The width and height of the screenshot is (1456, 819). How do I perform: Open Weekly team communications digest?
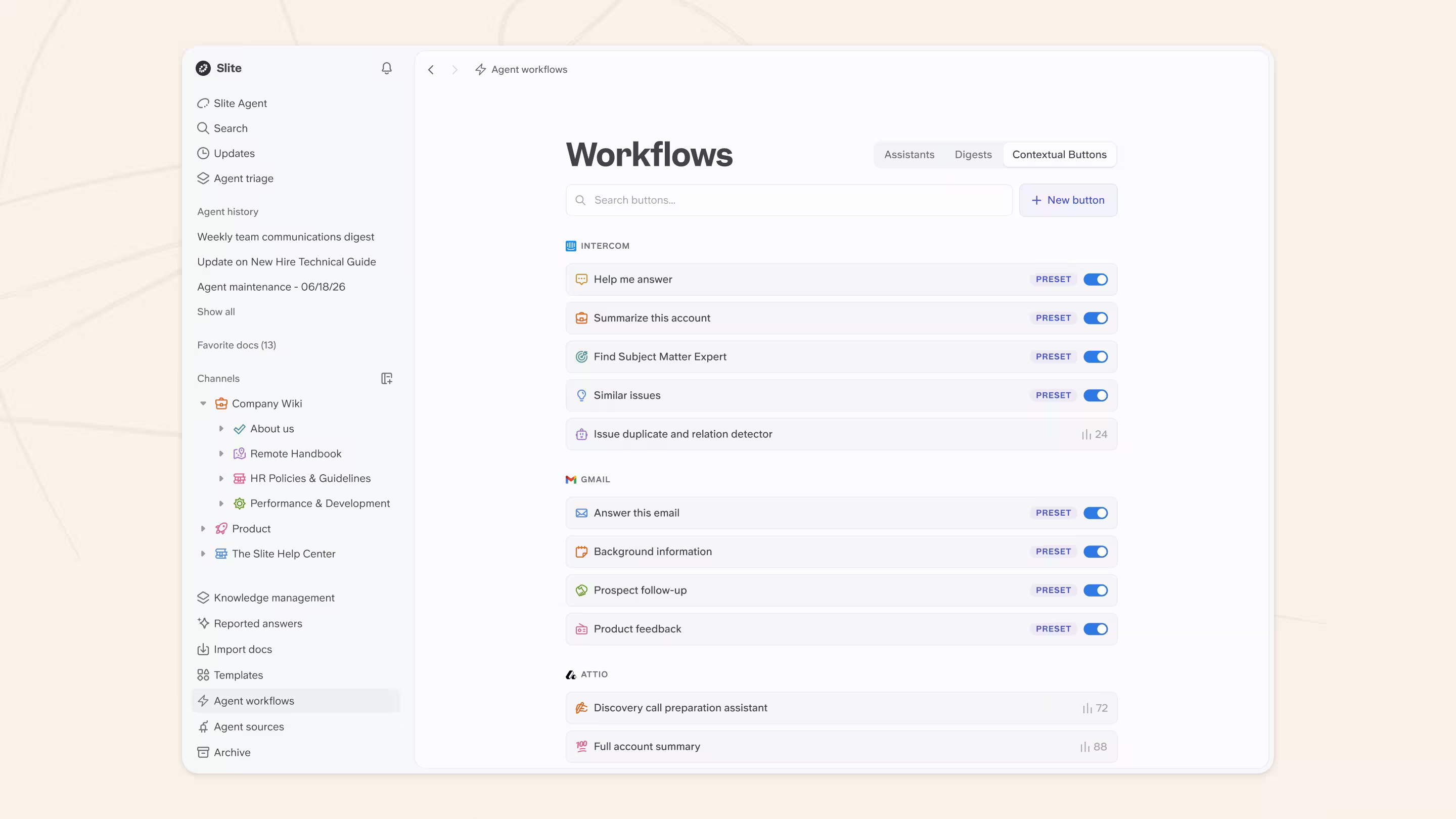click(x=286, y=237)
